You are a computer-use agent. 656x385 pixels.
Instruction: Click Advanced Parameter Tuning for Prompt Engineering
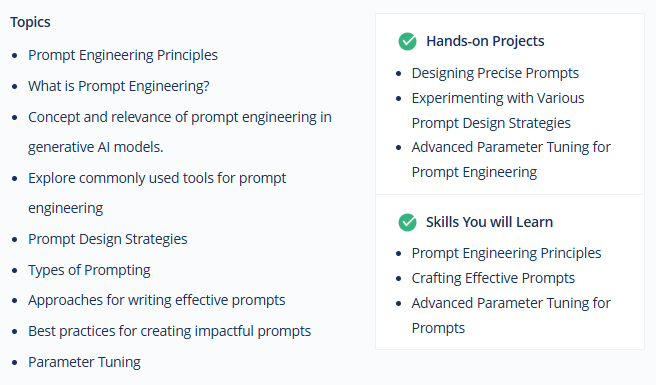(511, 159)
